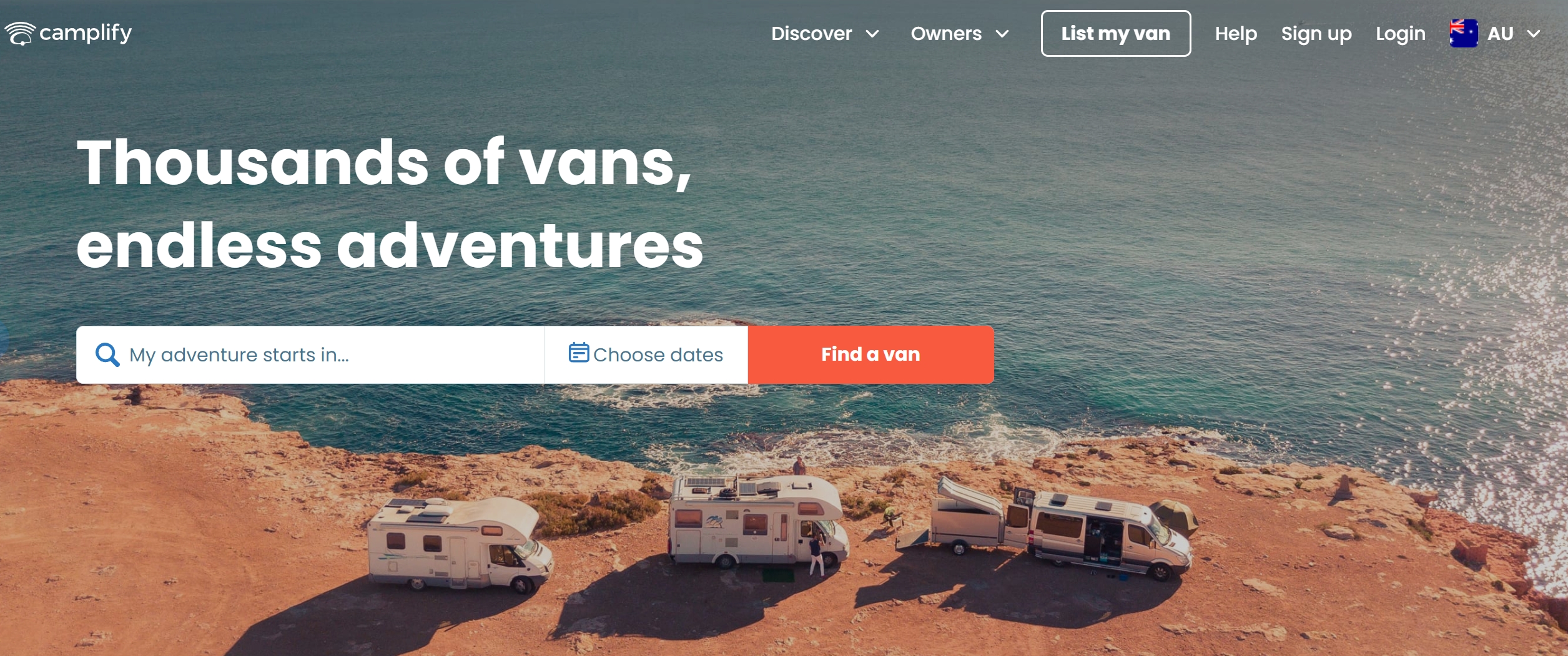The image size is (1568, 656).
Task: Click the My adventure starts in field
Action: (310, 355)
